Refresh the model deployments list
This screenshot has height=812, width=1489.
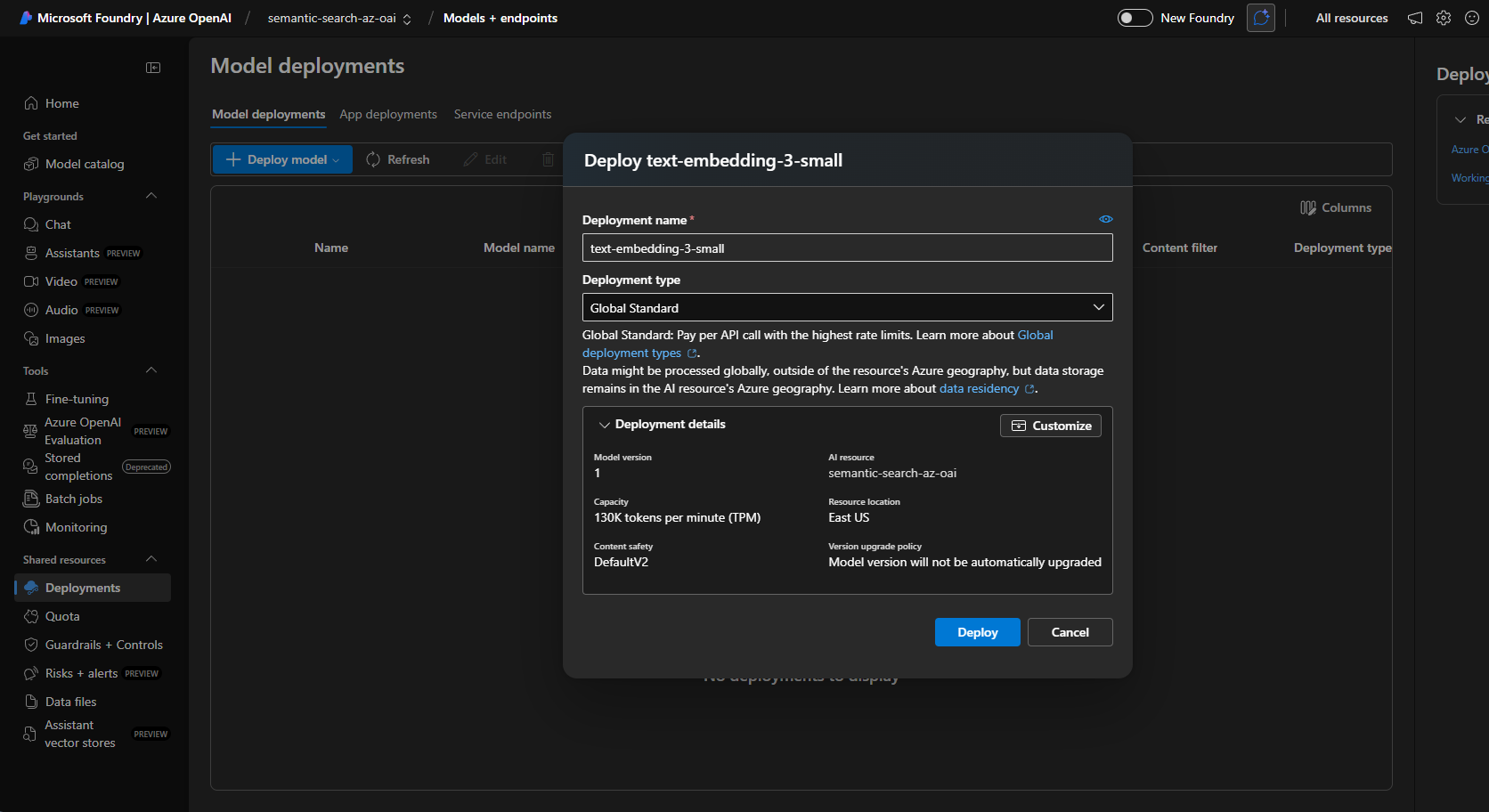pyautogui.click(x=398, y=159)
